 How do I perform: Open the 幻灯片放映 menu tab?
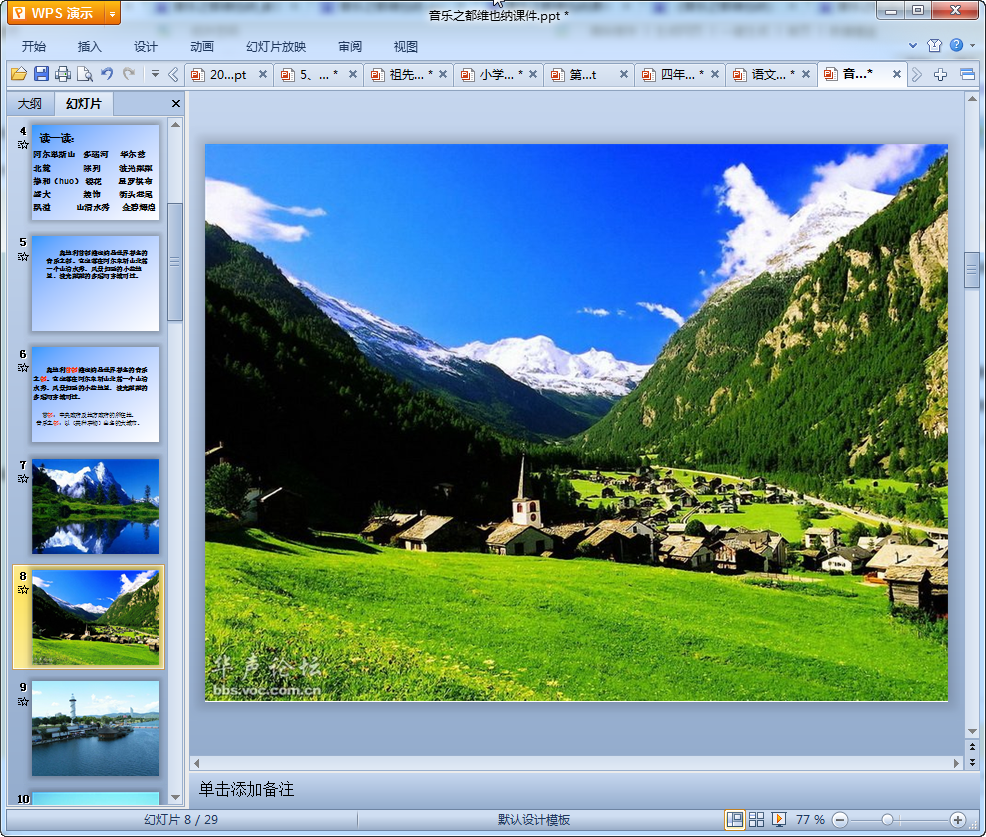pos(276,47)
